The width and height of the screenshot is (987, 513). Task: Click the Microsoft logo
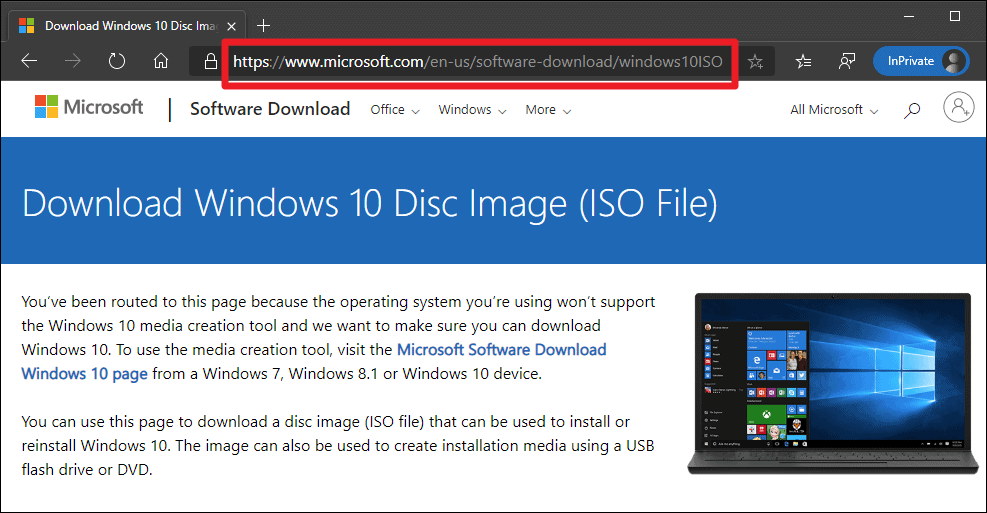tap(89, 107)
